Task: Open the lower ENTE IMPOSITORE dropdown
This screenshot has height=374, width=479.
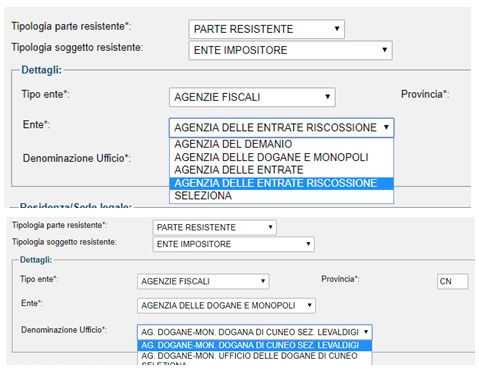Action: click(x=233, y=244)
